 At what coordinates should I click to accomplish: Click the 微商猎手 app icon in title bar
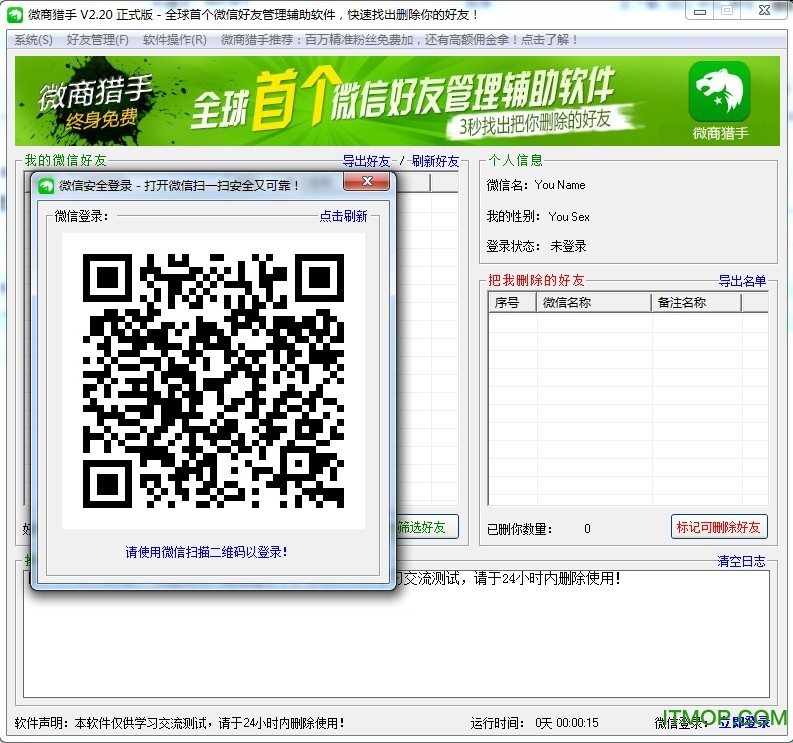15,15
